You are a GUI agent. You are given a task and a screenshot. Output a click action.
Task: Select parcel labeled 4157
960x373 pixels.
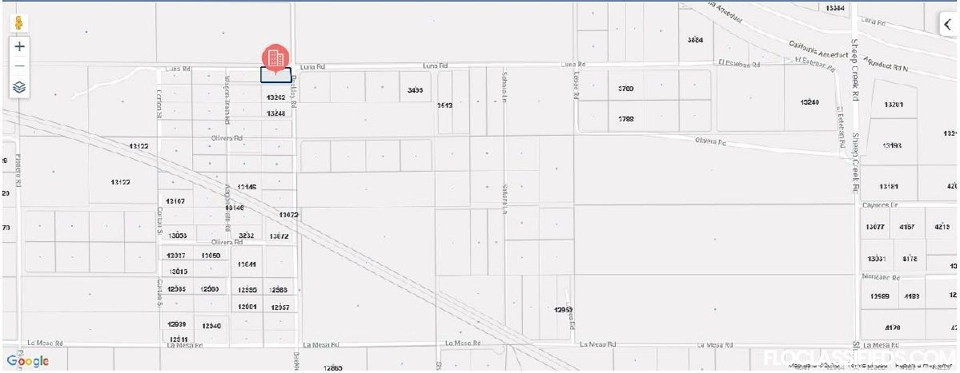907,227
